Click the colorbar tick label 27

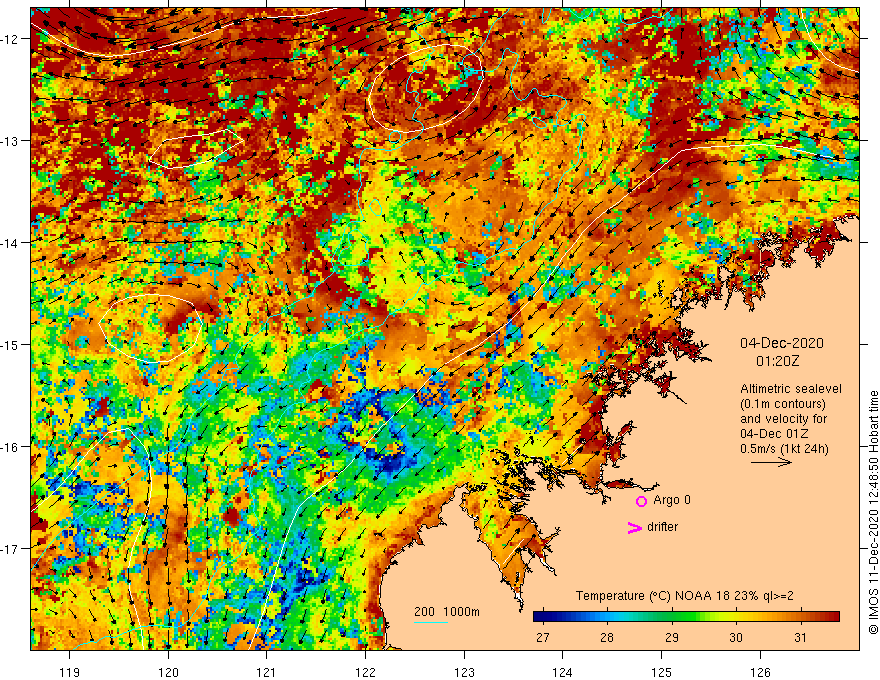[x=542, y=638]
